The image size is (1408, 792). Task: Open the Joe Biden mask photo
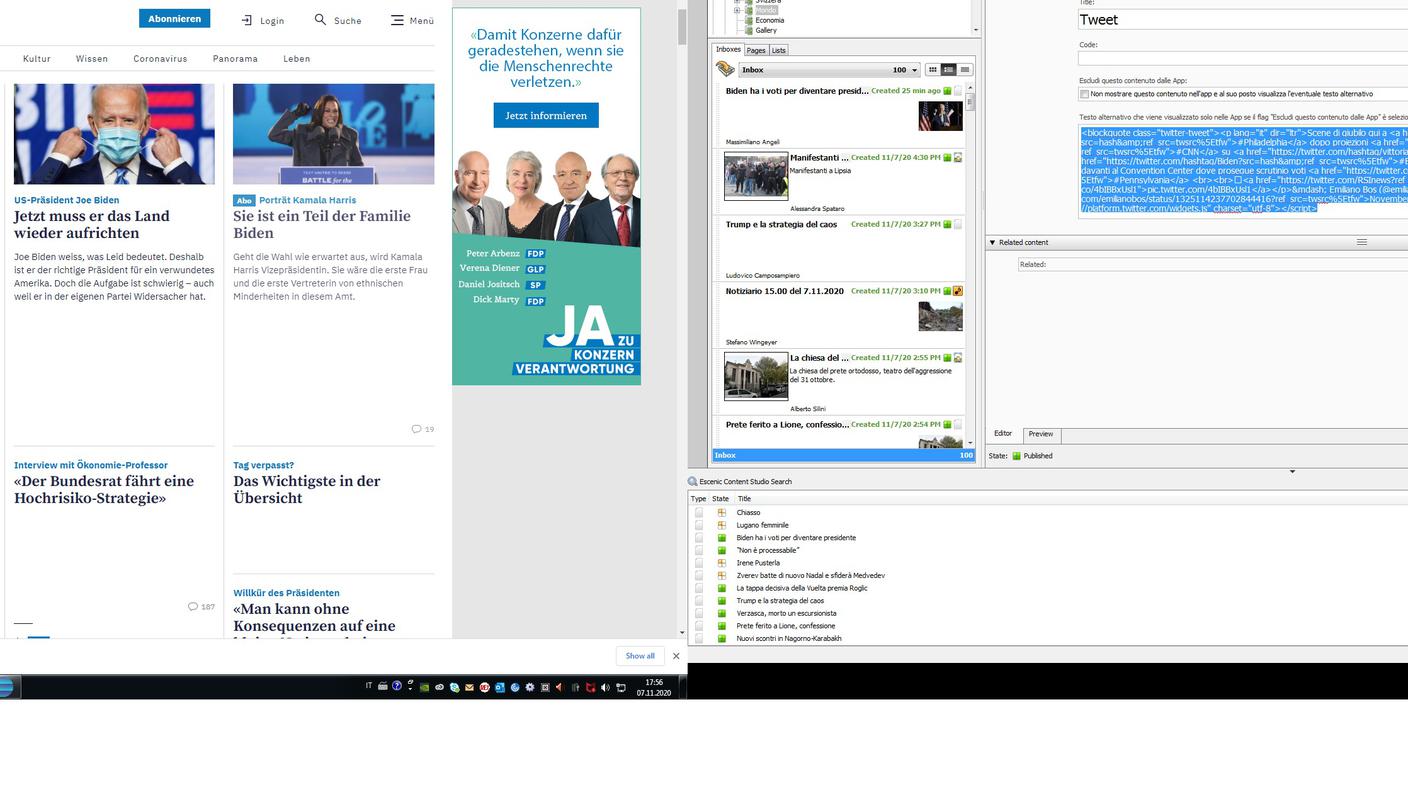click(x=114, y=134)
